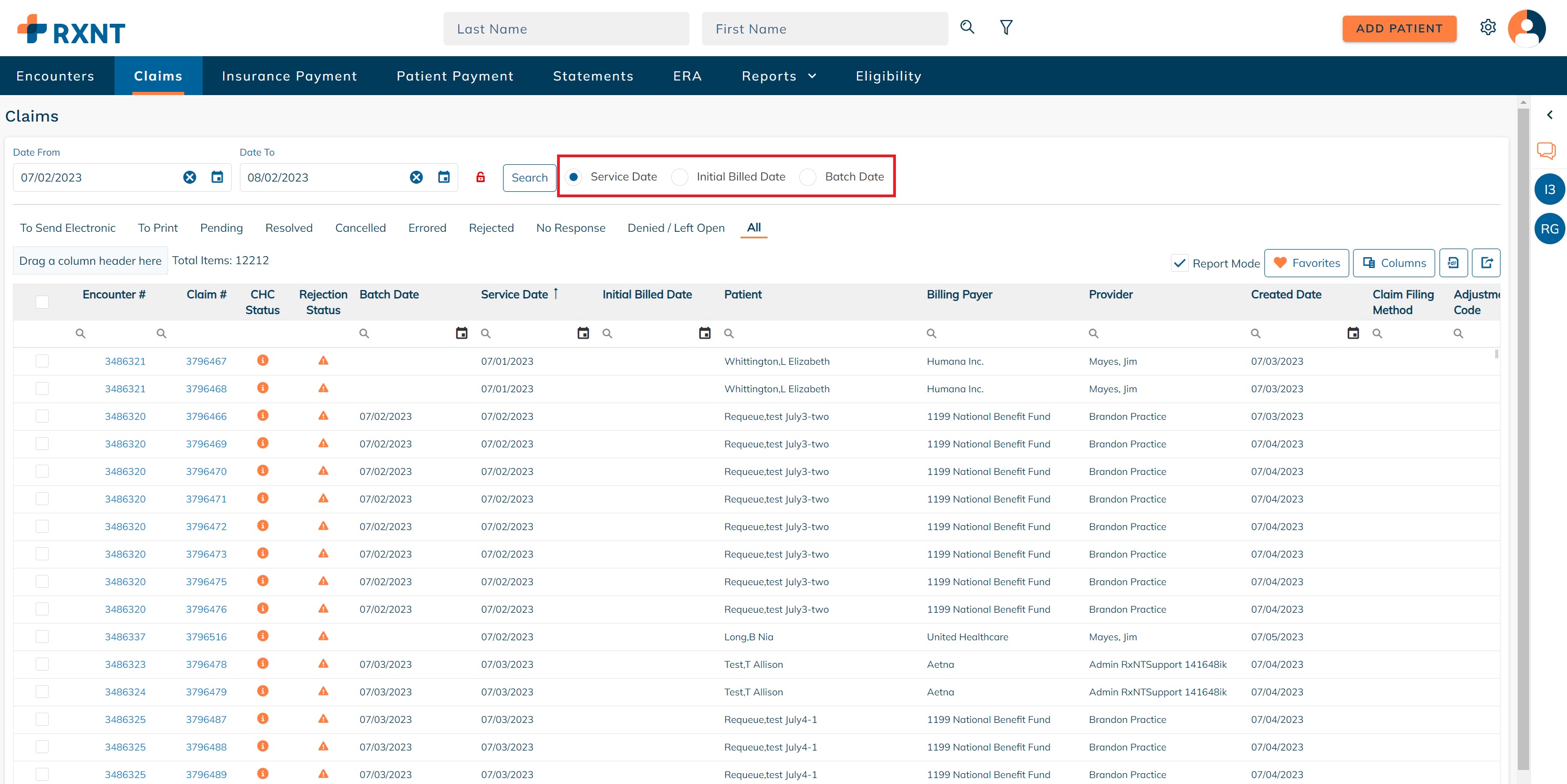Screen dimensions: 1567x784
Task: Open the Encounters tab
Action: tap(55, 76)
